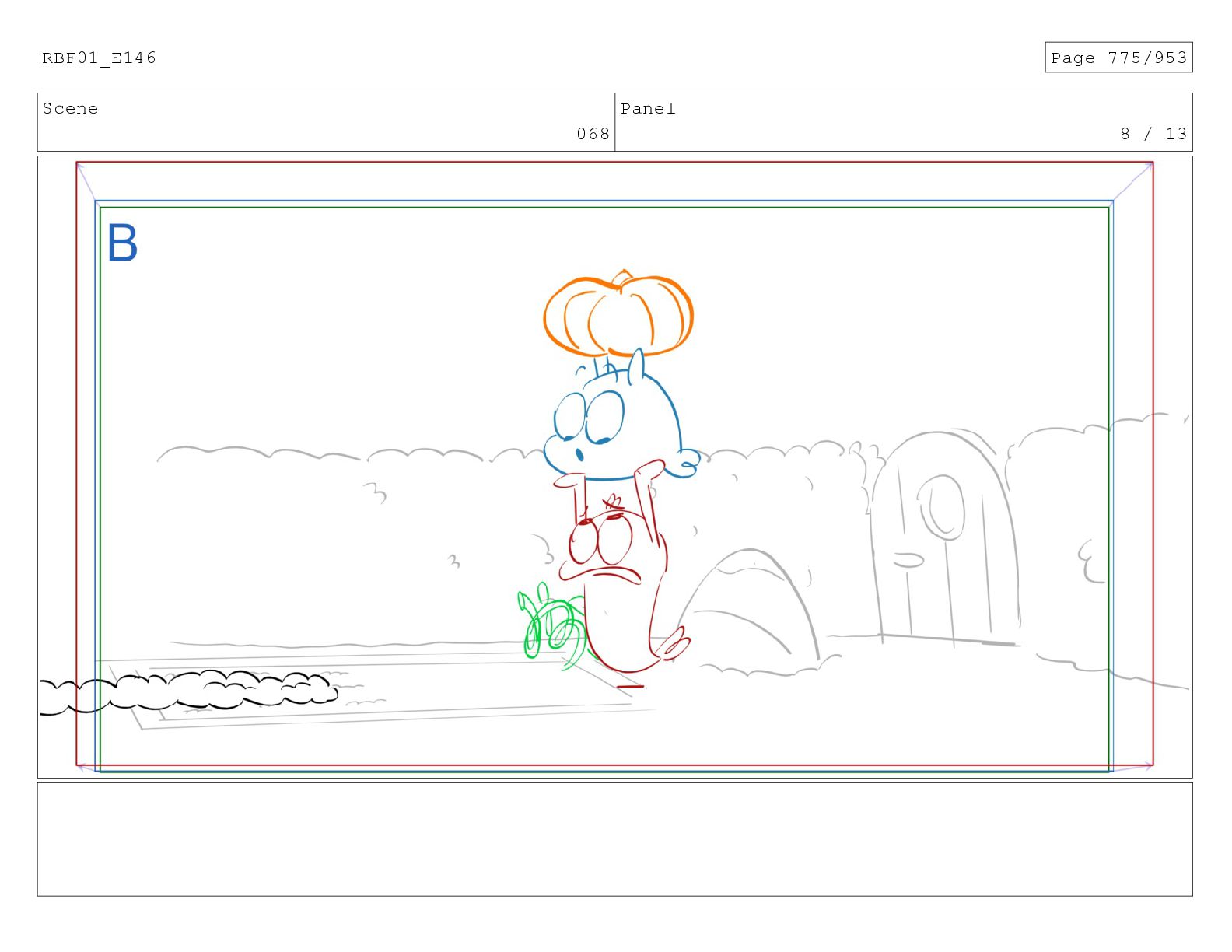Click the project code RBF01_E146
Viewport: 1232px width, 952px height.
[x=99, y=58]
